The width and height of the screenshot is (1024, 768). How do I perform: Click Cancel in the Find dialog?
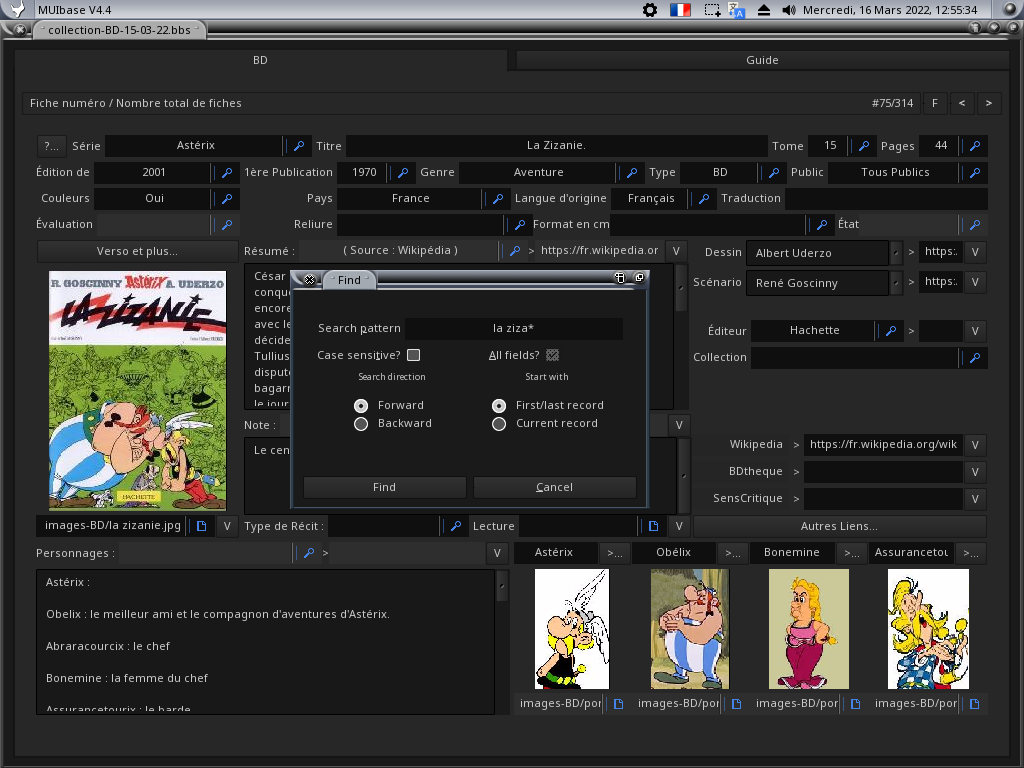[x=554, y=487]
